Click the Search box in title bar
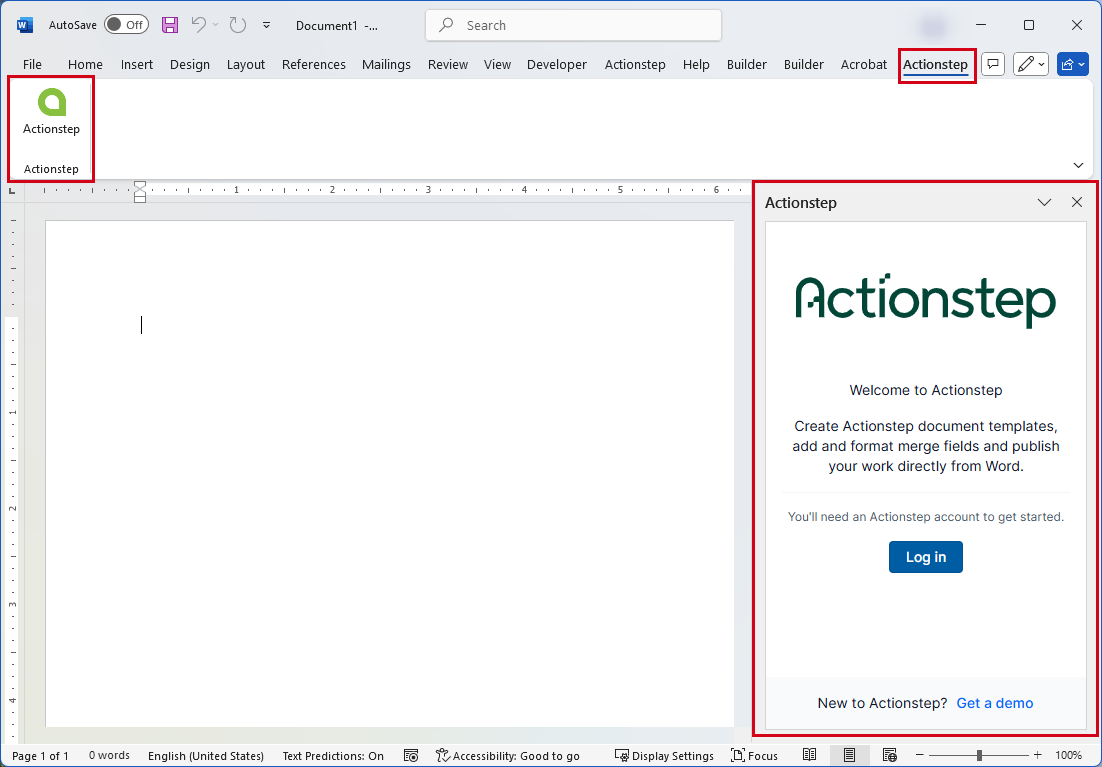Image resolution: width=1102 pixels, height=767 pixels. 573,25
